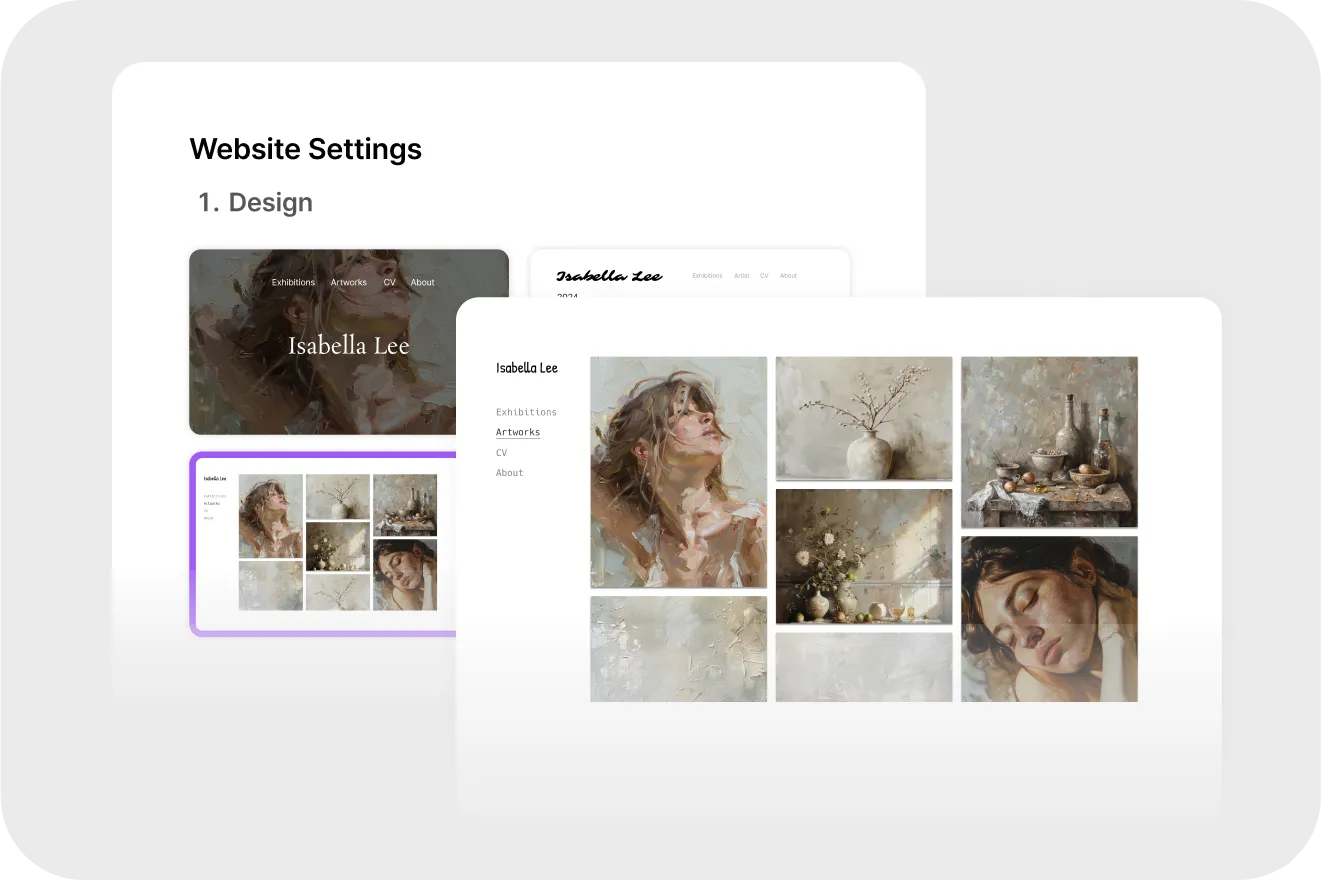Click Exhibitions in the dark hero template
The image size is (1321, 880).
(293, 283)
